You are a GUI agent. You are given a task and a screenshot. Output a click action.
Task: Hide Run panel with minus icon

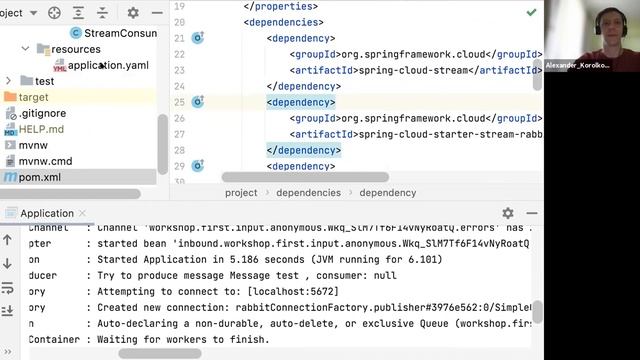coord(532,213)
